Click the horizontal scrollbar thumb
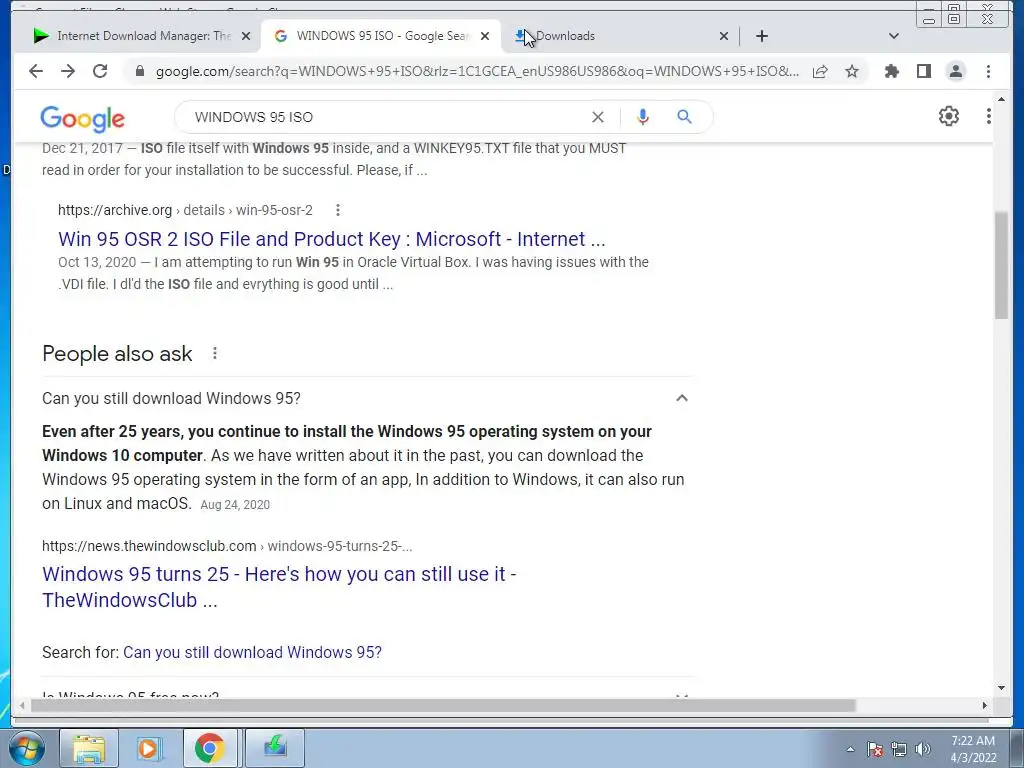 coord(443,705)
